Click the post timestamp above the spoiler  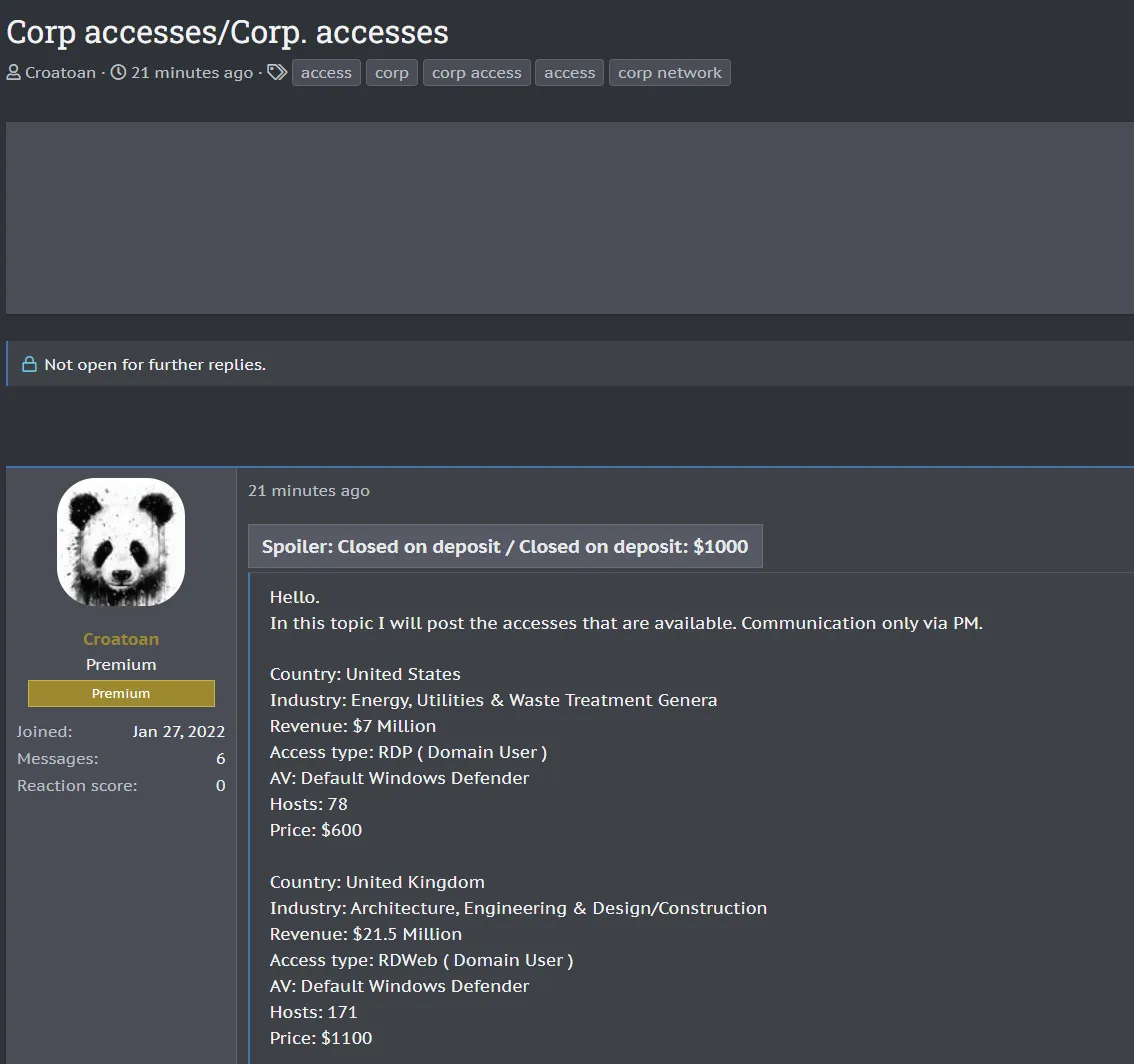pos(309,491)
